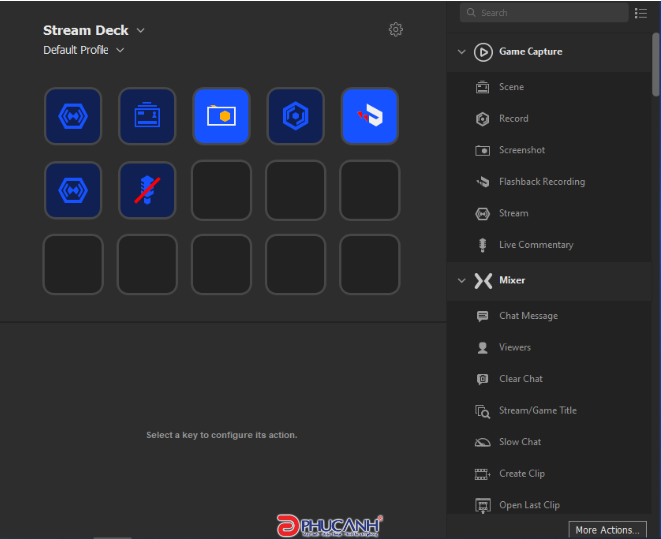Select the empty key directly below the Record key
Image resolution: width=661 pixels, height=539 pixels.
(x=296, y=190)
